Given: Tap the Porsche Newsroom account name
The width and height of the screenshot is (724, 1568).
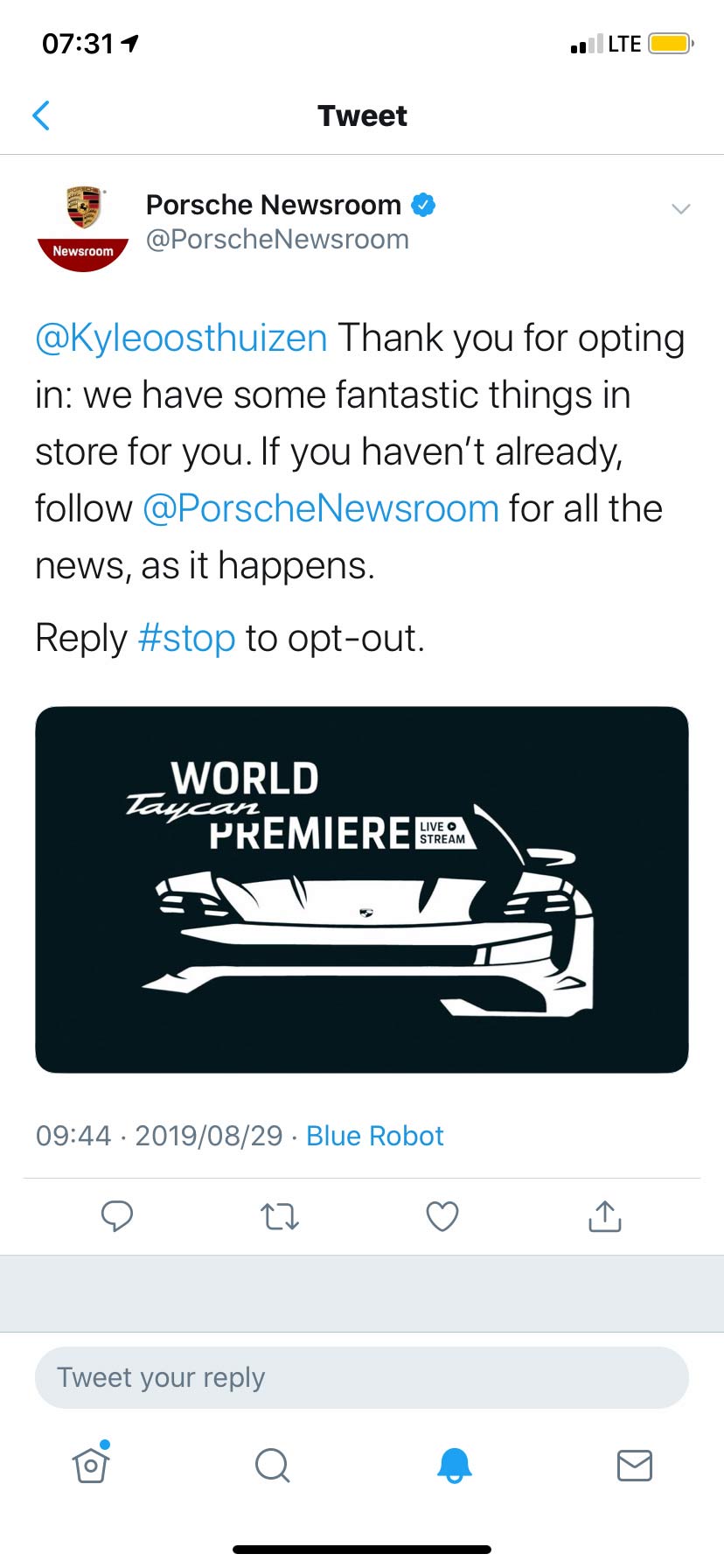Looking at the screenshot, I should coord(273,205).
